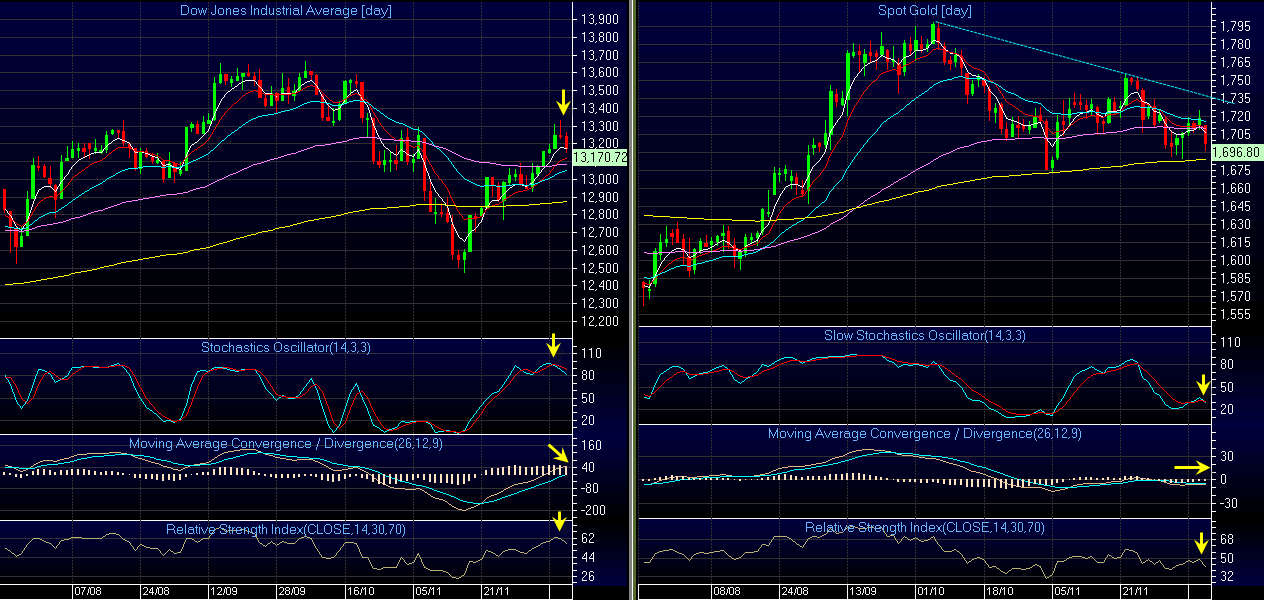Click the Dow current price label 13,170.72

pyautogui.click(x=599, y=157)
